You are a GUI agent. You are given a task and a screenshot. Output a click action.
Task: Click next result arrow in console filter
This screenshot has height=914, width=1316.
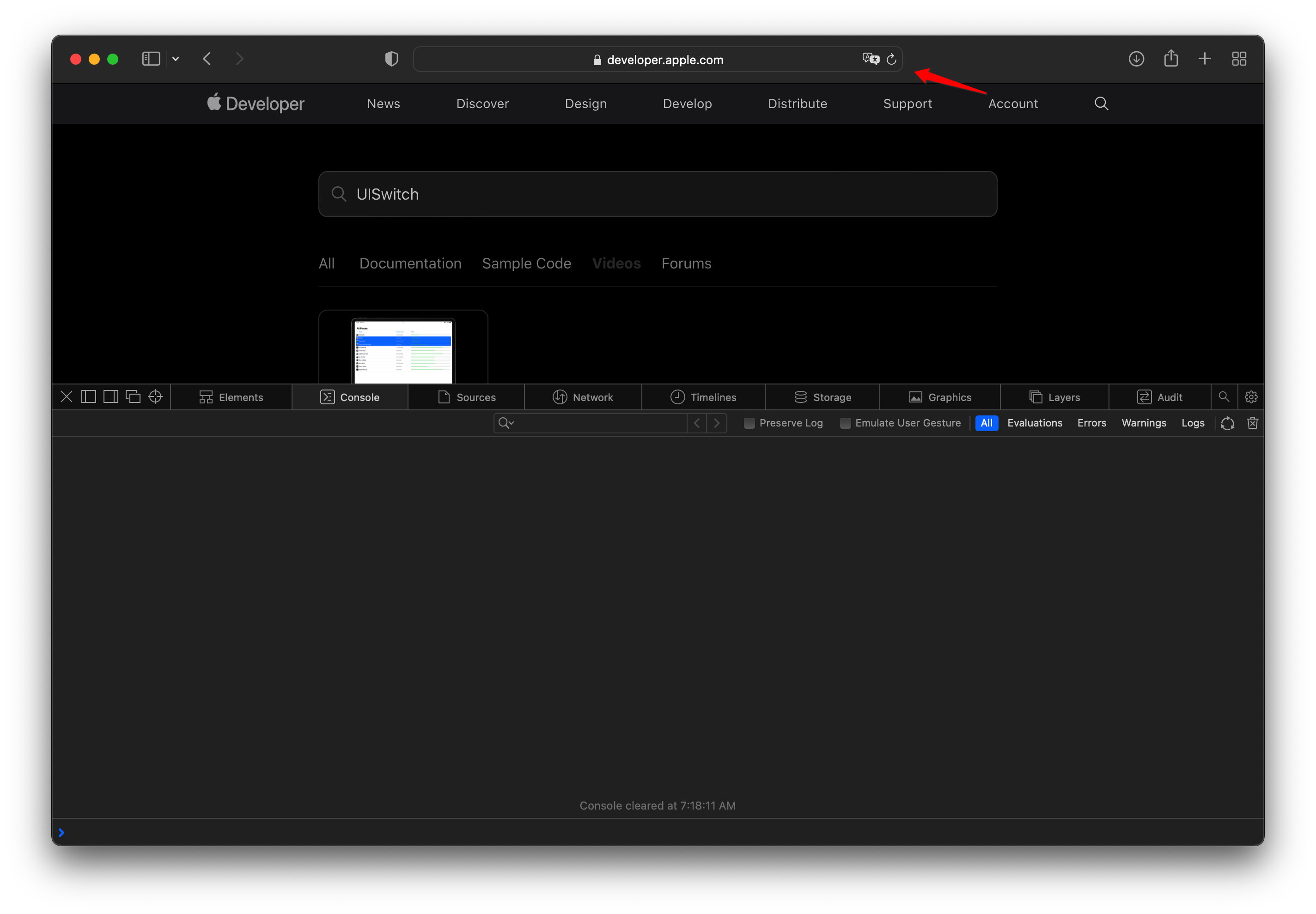716,423
